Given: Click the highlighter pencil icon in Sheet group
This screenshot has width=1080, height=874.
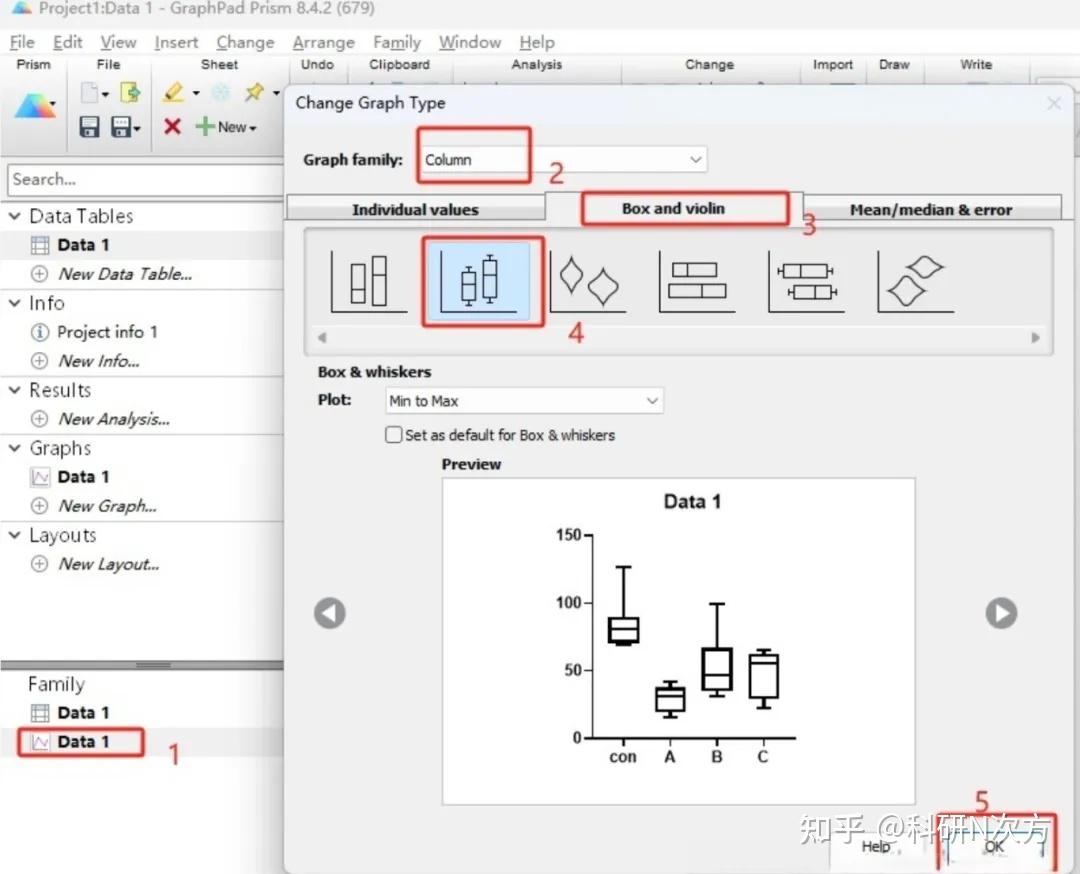Looking at the screenshot, I should click(174, 92).
